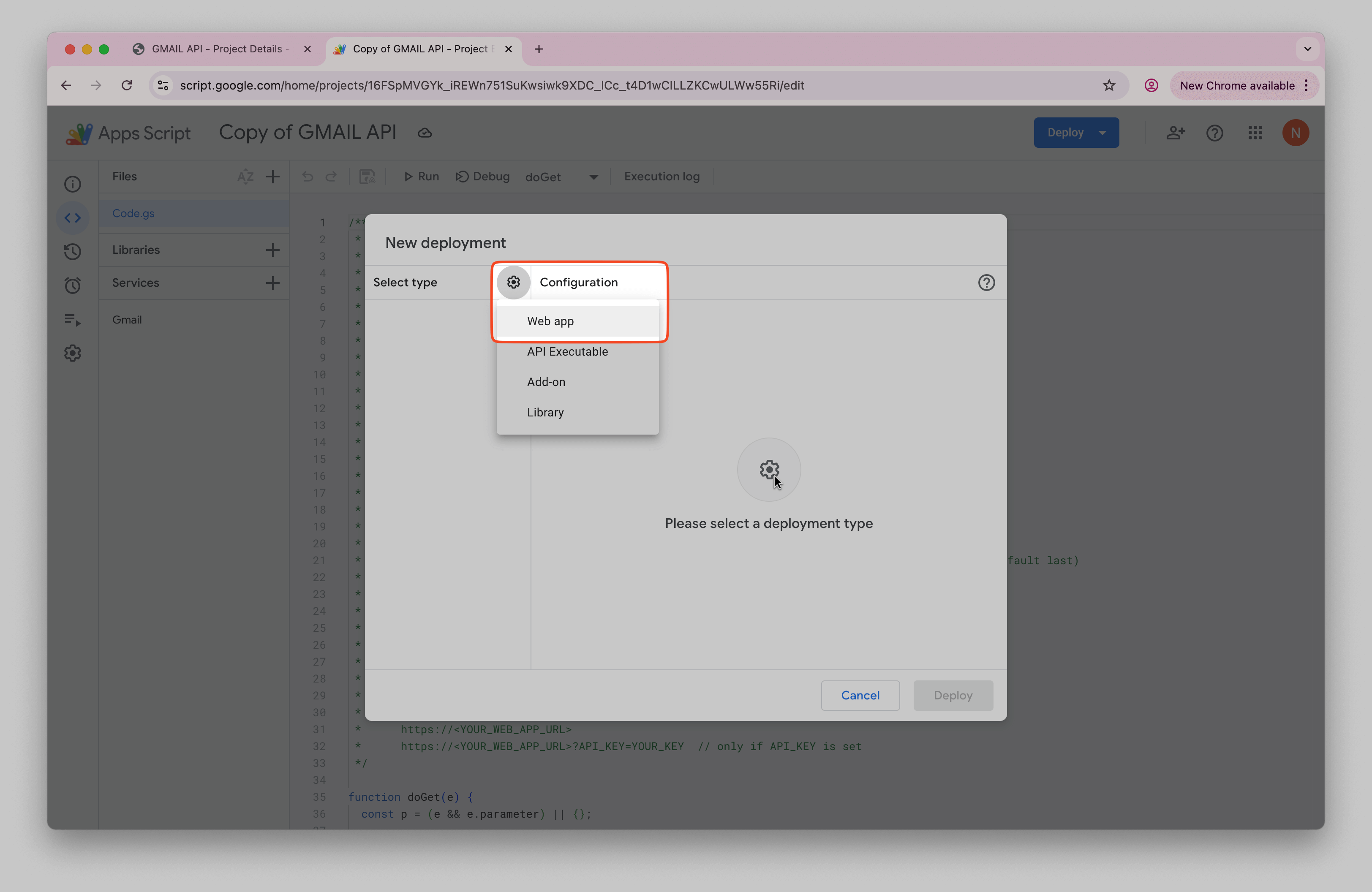Click the Undo toolbar icon
1372x892 pixels.
(307, 176)
